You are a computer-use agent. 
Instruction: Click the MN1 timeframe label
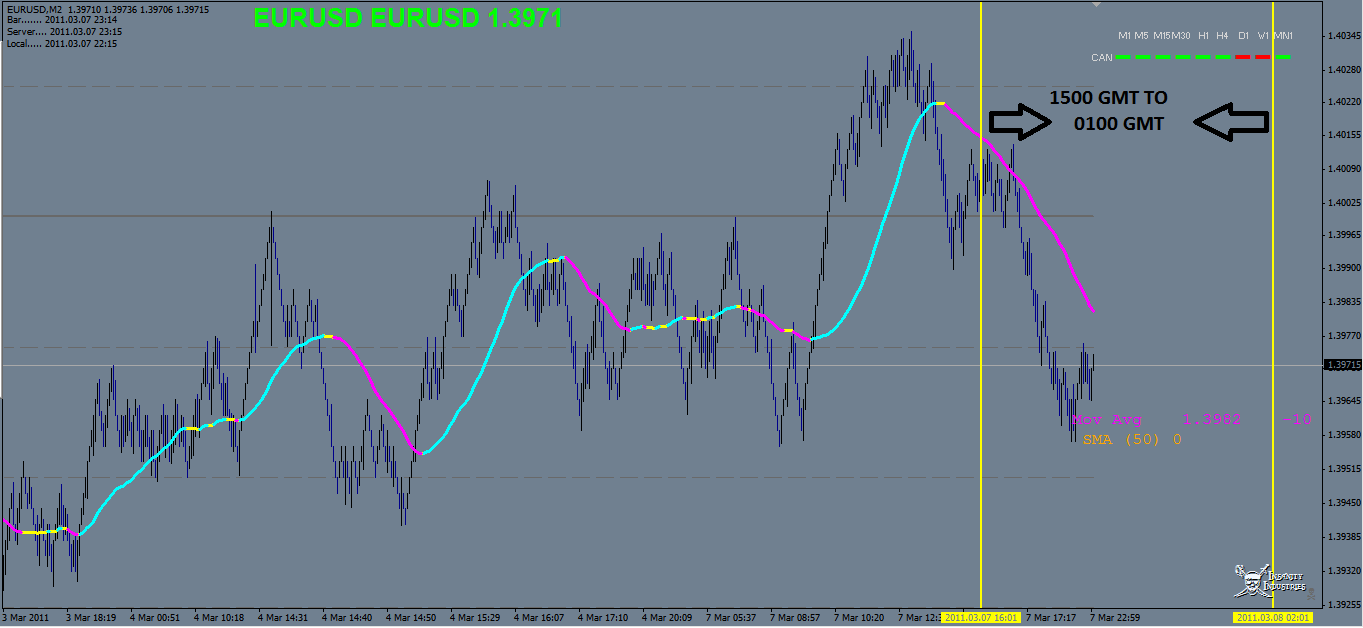coord(1282,35)
